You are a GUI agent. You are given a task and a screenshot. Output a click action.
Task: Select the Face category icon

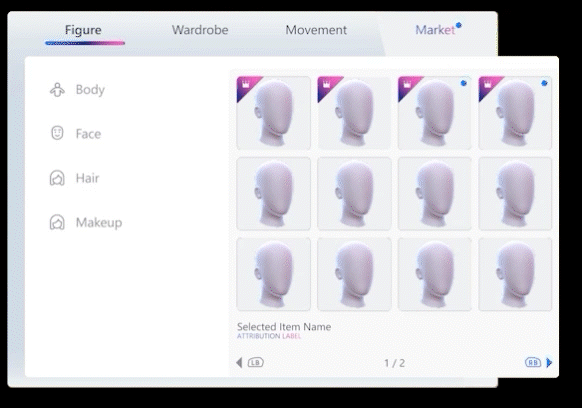(57, 133)
